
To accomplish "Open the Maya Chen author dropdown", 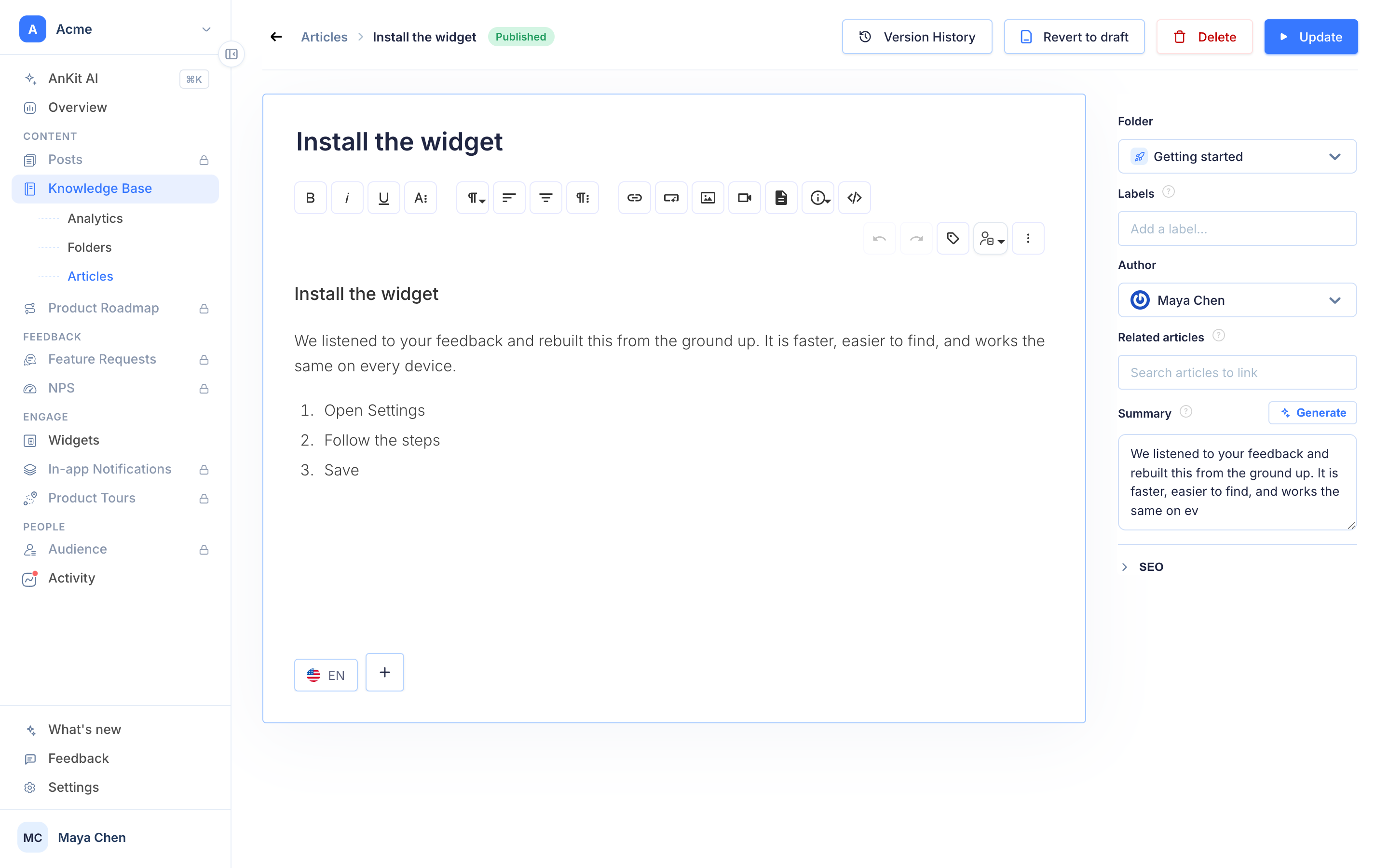I will pyautogui.click(x=1237, y=299).
